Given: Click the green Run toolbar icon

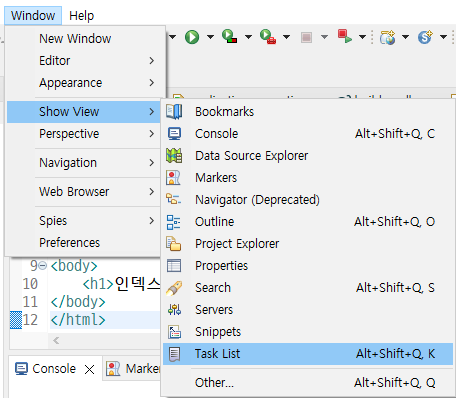Looking at the screenshot, I should coord(192,37).
